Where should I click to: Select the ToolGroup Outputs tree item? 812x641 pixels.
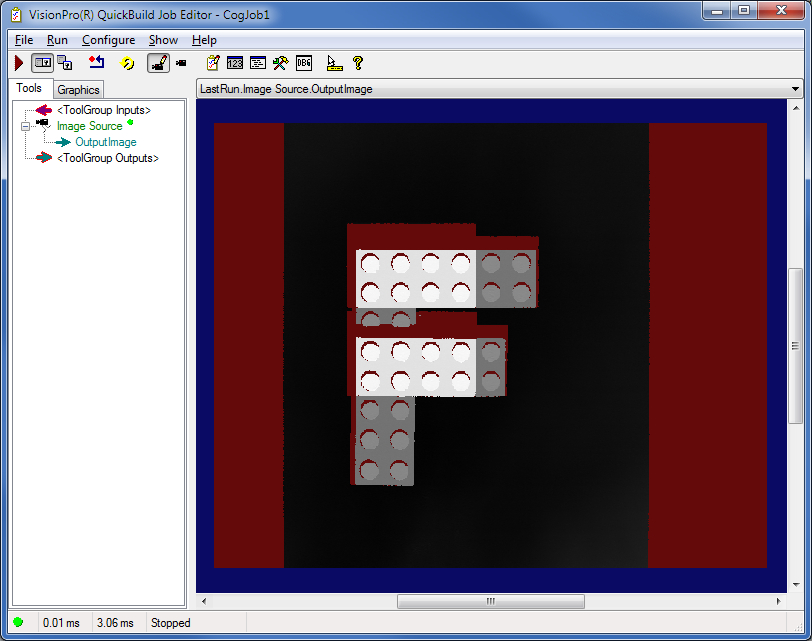107,158
